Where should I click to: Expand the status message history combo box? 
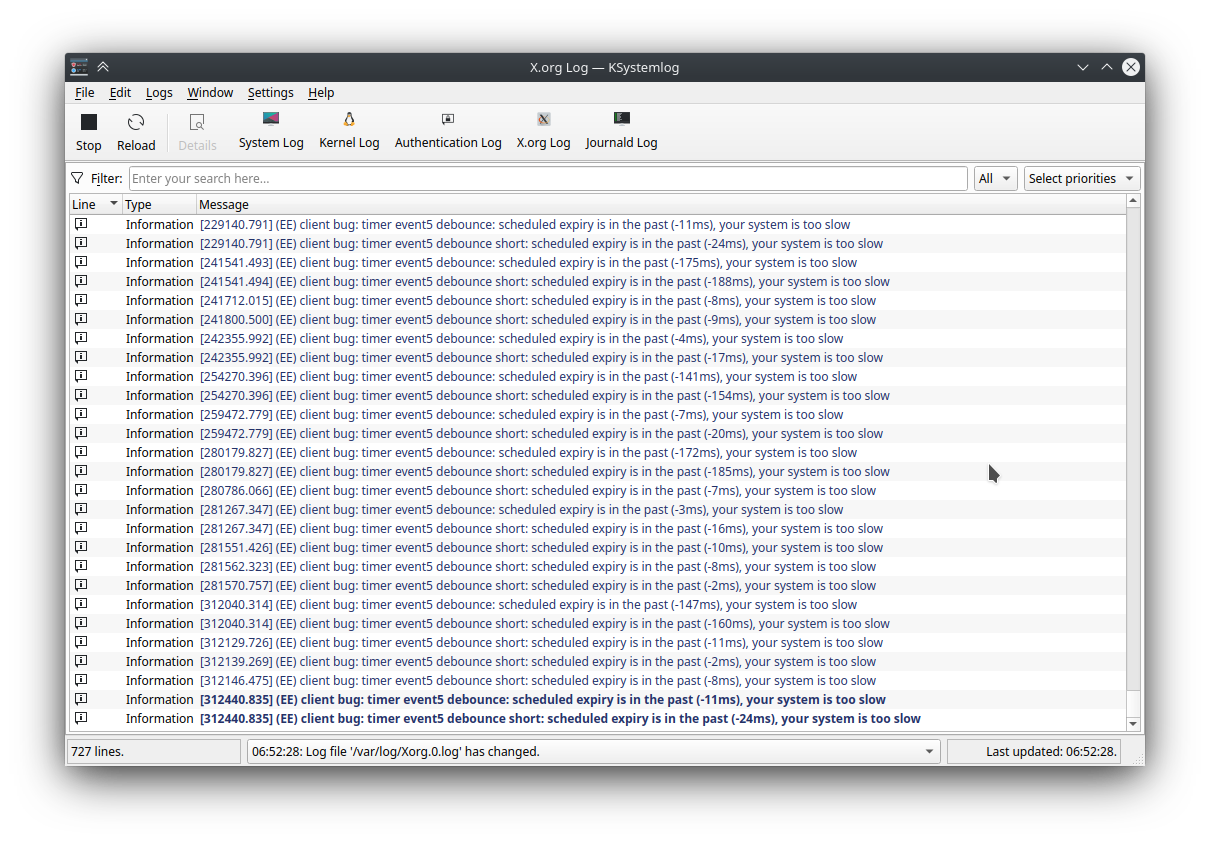point(594,751)
